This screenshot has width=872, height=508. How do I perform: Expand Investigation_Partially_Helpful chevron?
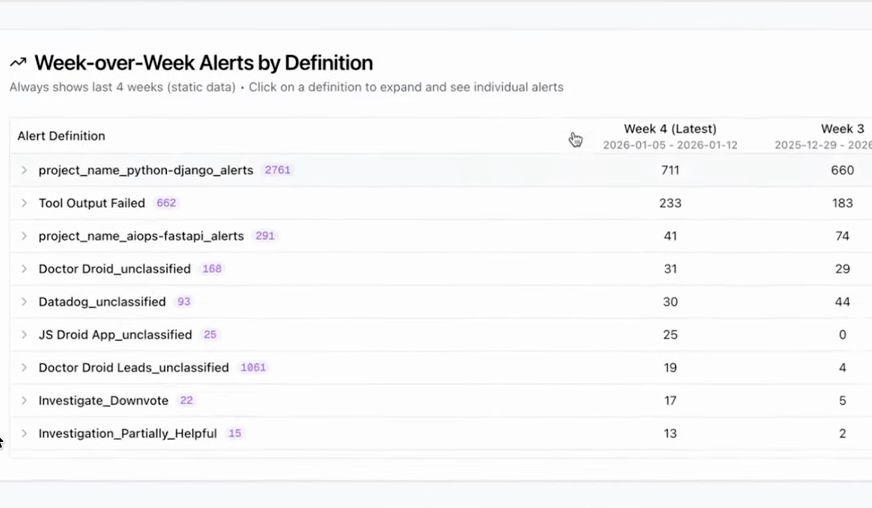[24, 434]
